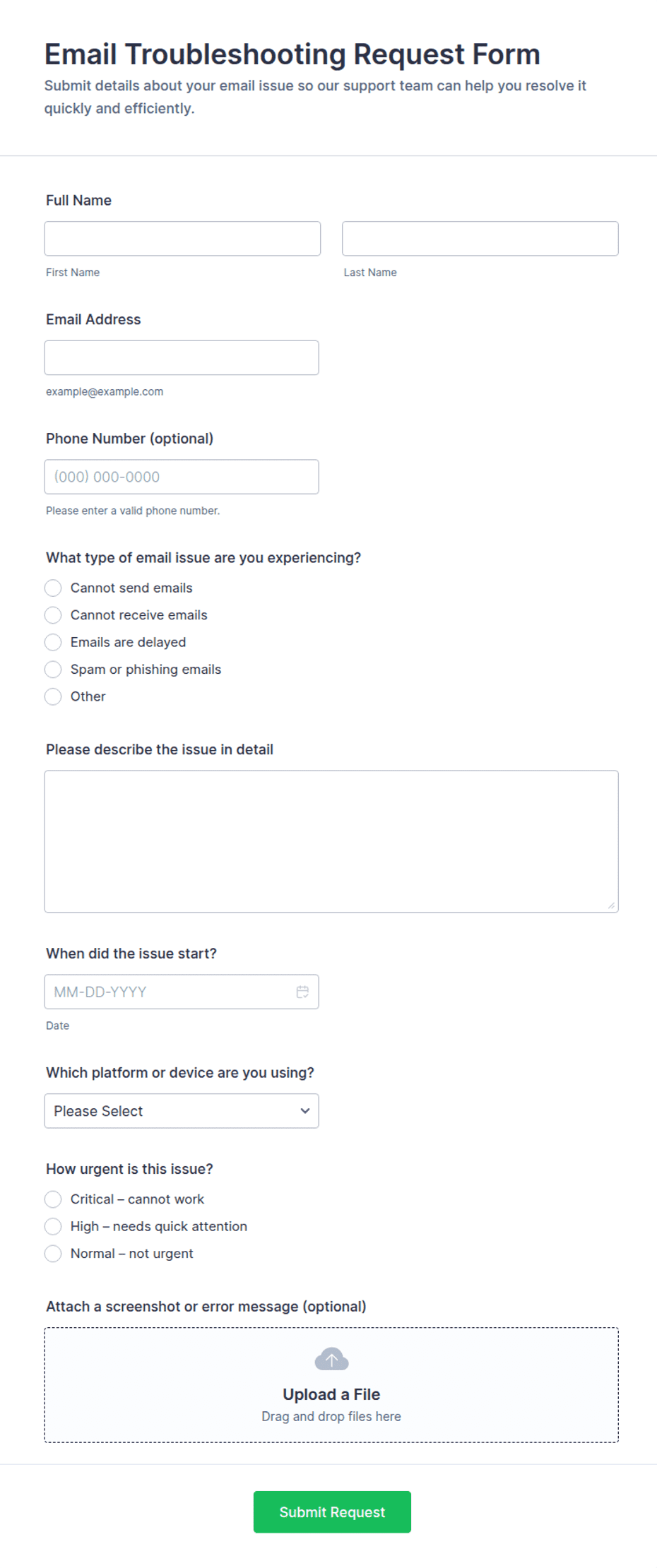Screen dimensions: 657x1568
Task: Open the platform or device dropdown
Action: point(182,1111)
